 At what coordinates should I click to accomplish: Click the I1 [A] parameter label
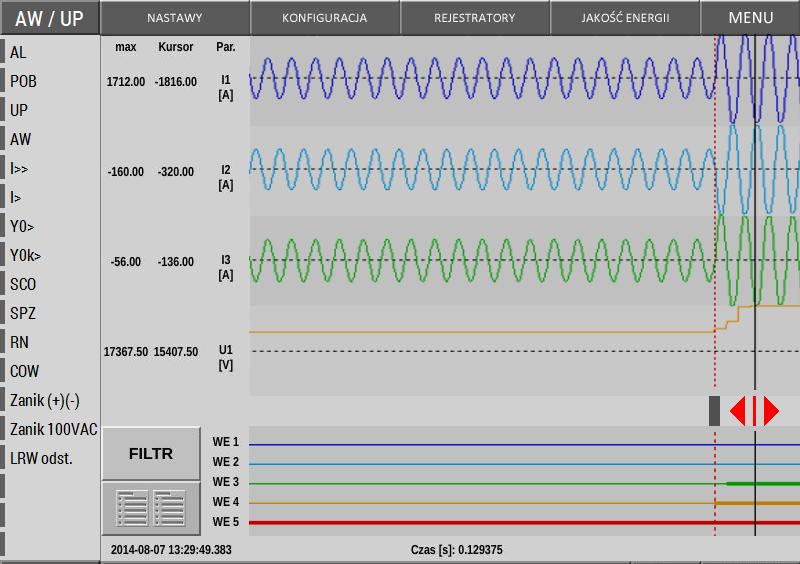pyautogui.click(x=226, y=88)
